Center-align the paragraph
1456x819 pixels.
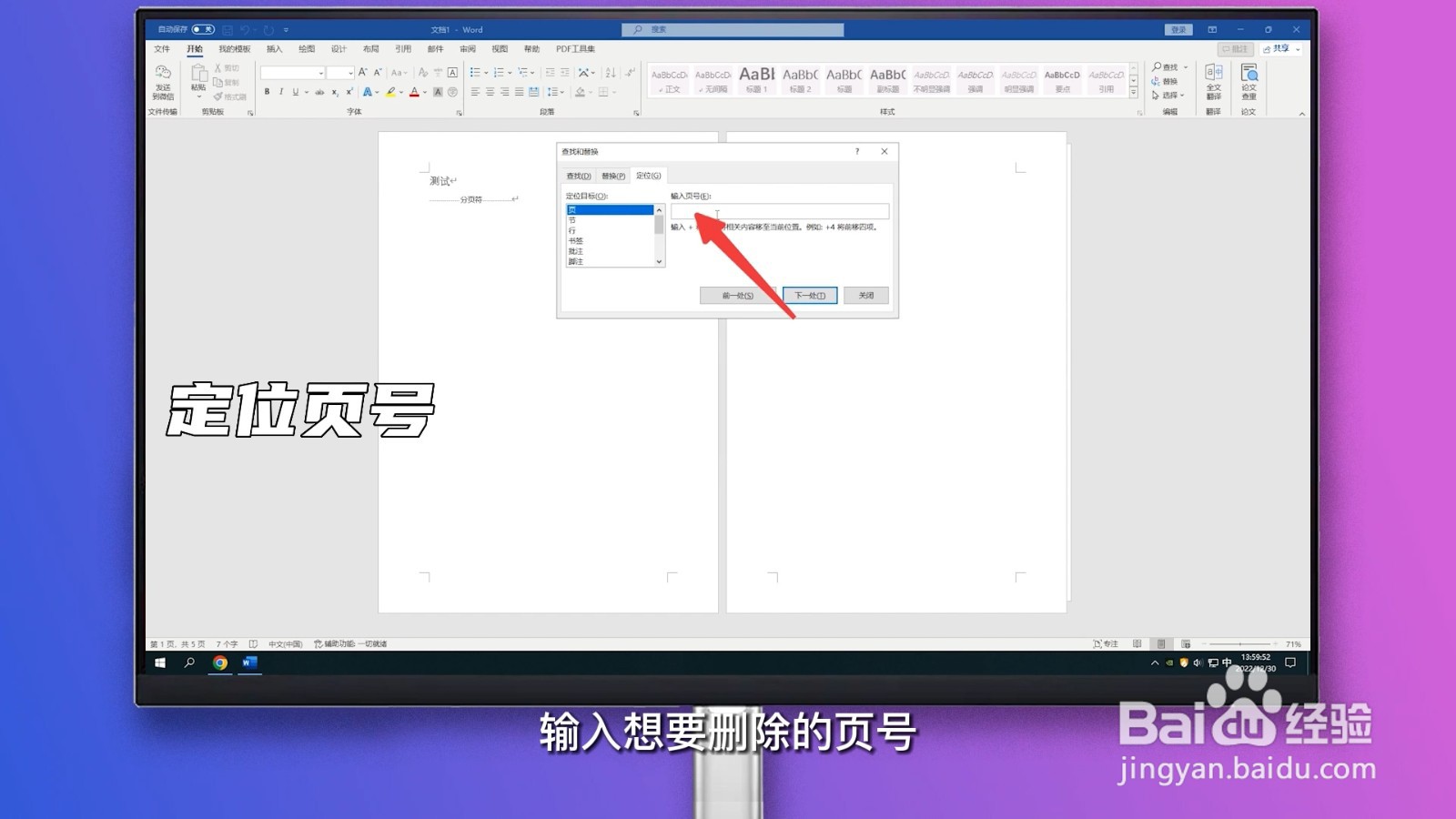489,91
